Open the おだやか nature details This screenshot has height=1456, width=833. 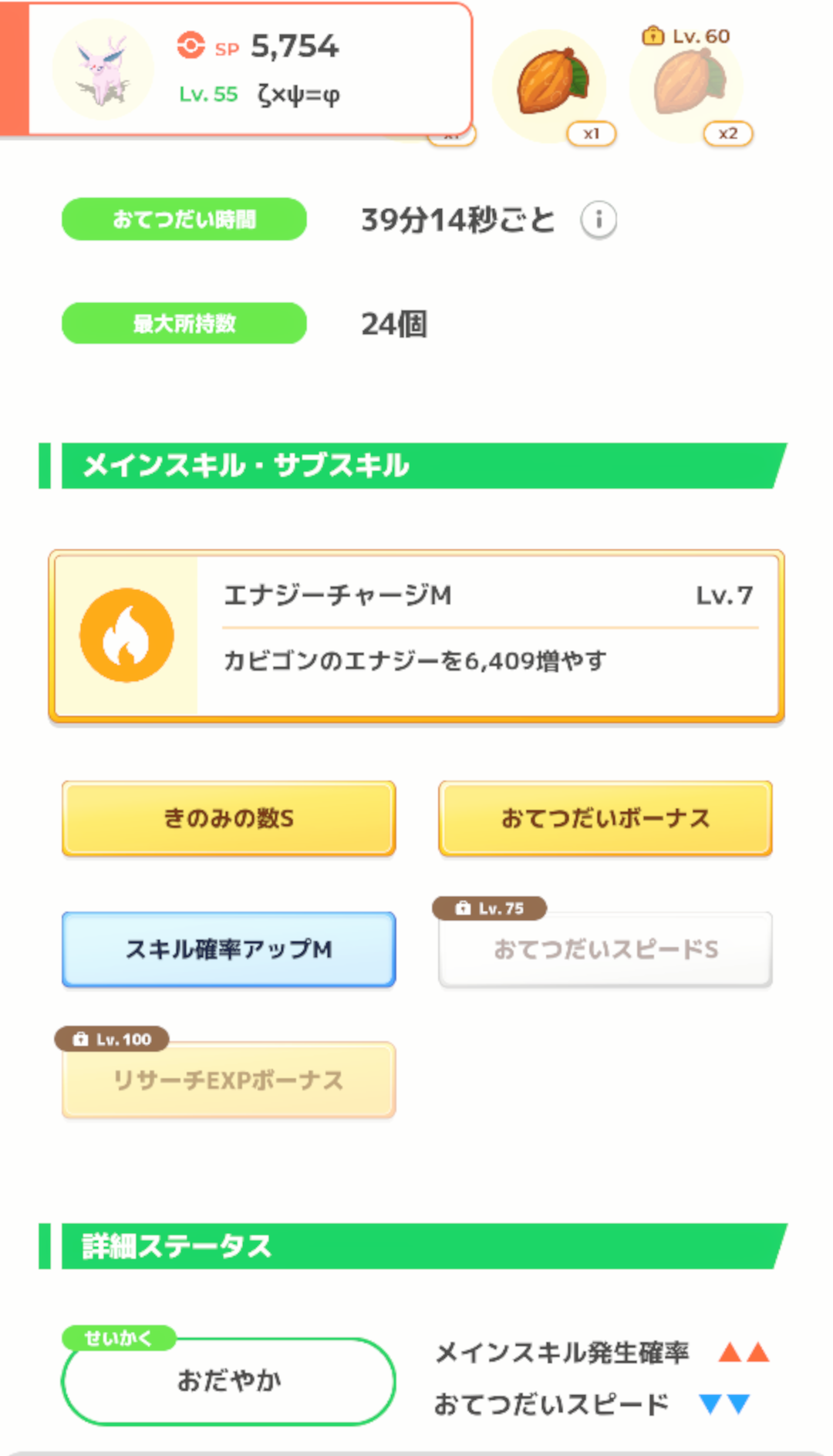click(x=228, y=1380)
